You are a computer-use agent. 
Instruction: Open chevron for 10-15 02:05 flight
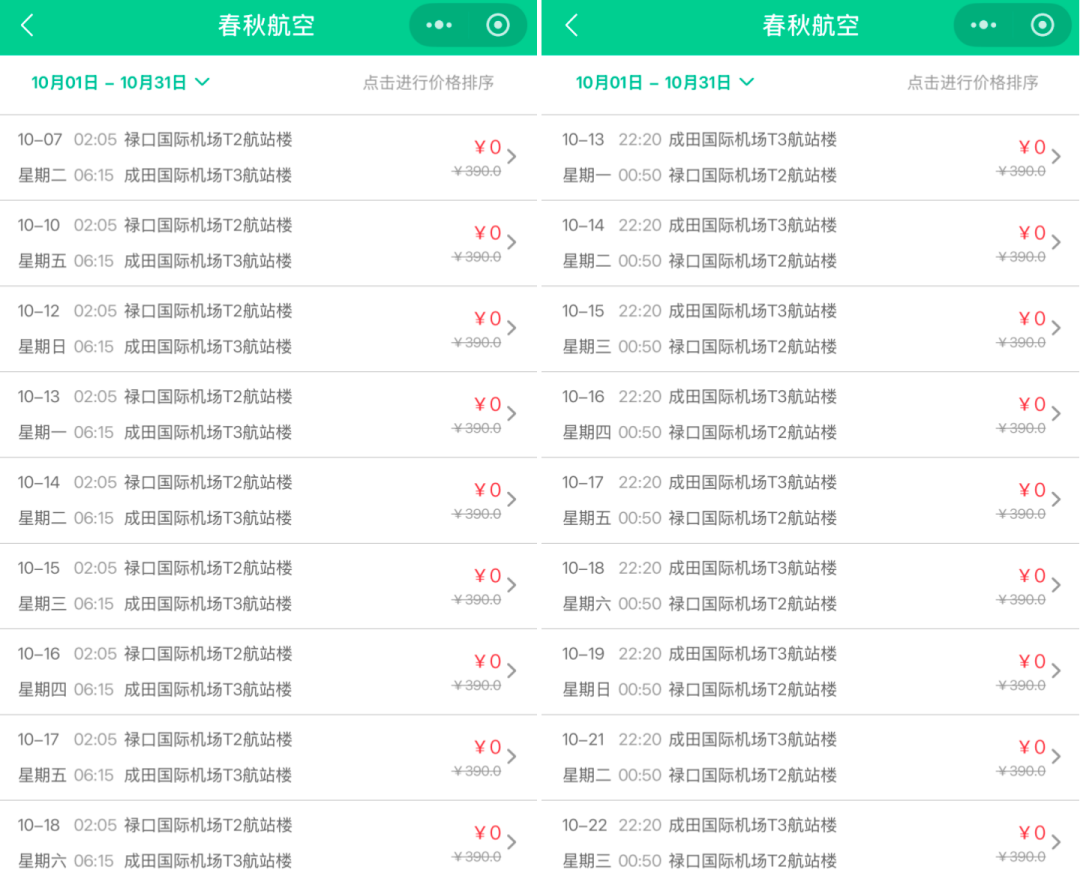tap(512, 585)
